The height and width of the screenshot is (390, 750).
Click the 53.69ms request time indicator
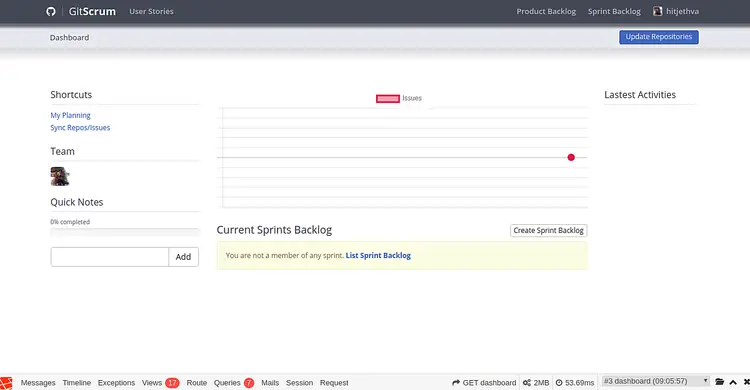[575, 383]
